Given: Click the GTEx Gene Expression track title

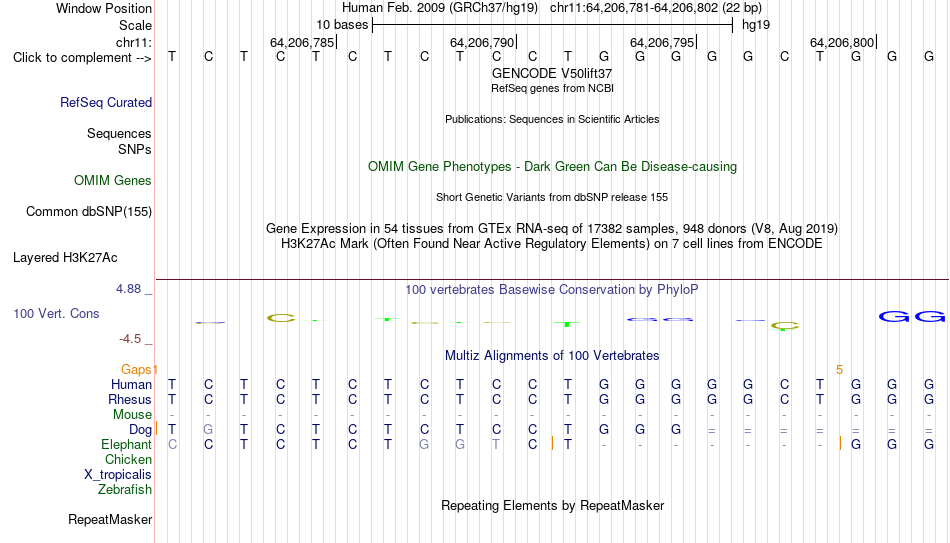Looking at the screenshot, I should click(552, 228).
